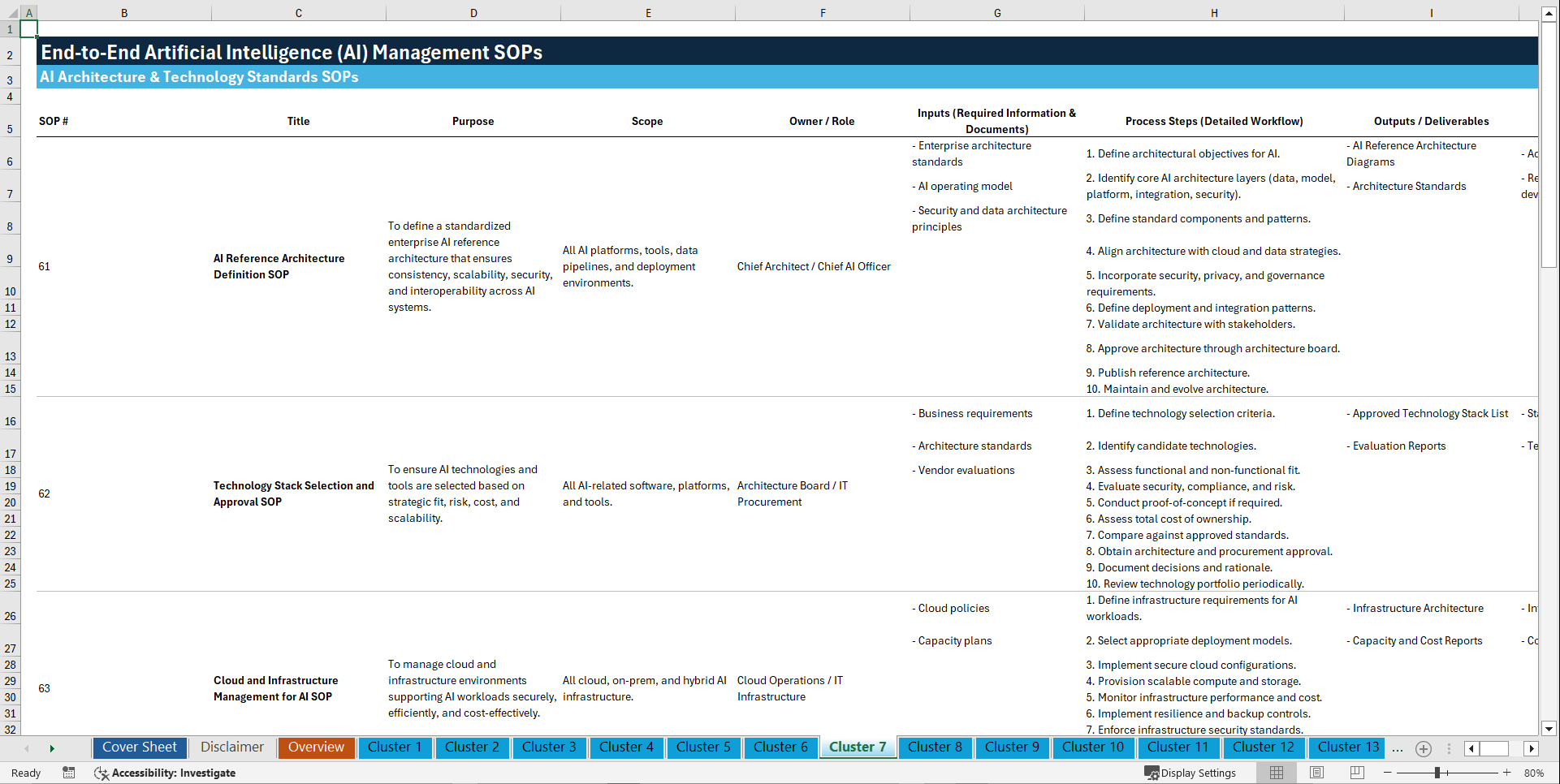Select the Normal view icon
1560x784 pixels.
point(1275,773)
